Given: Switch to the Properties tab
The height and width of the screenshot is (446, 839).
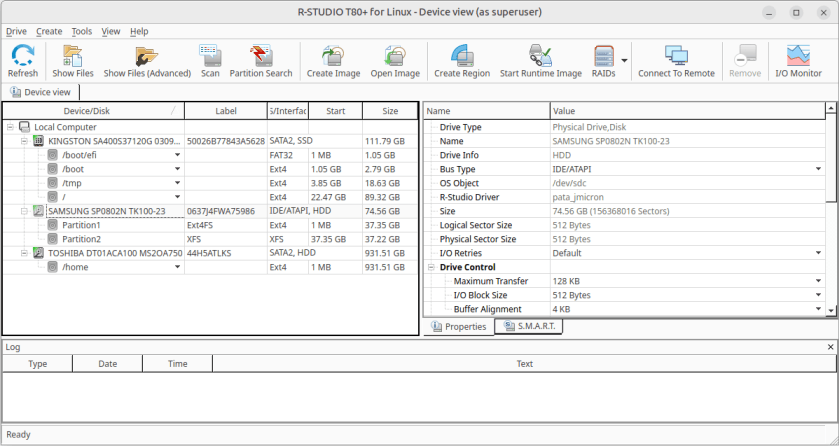Looking at the screenshot, I should pyautogui.click(x=459, y=327).
